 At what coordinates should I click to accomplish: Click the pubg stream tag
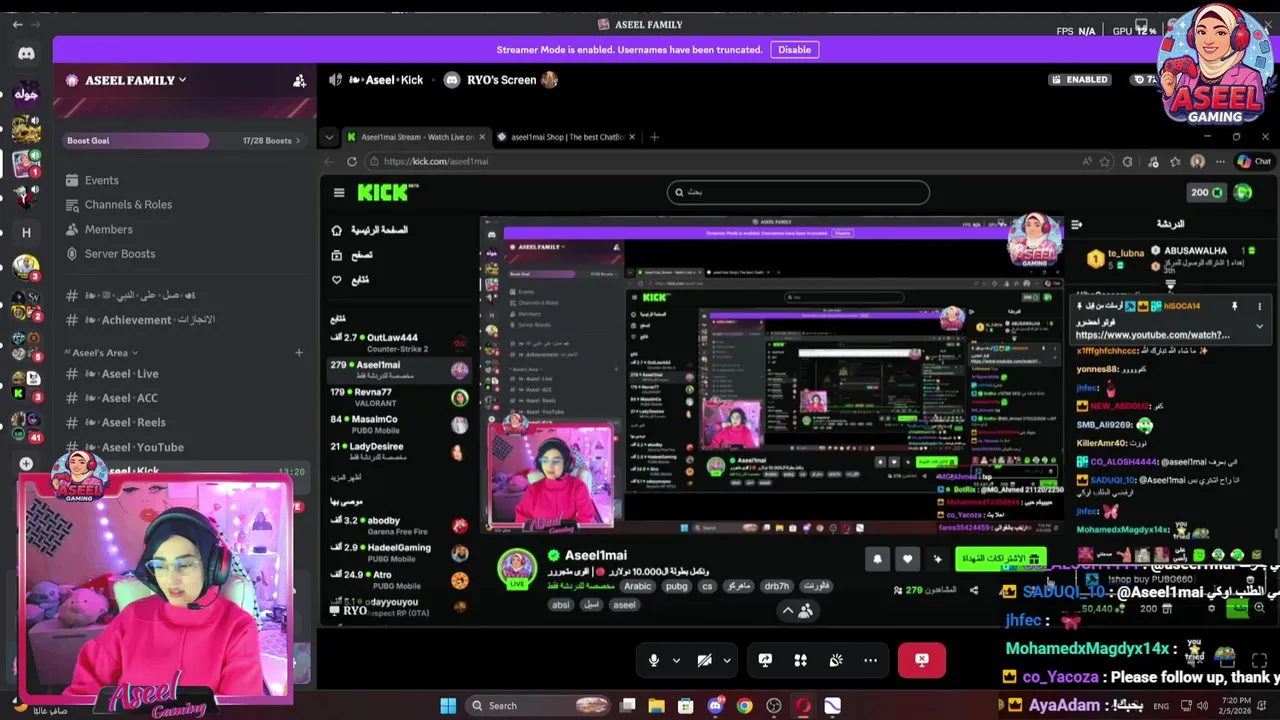coord(676,586)
